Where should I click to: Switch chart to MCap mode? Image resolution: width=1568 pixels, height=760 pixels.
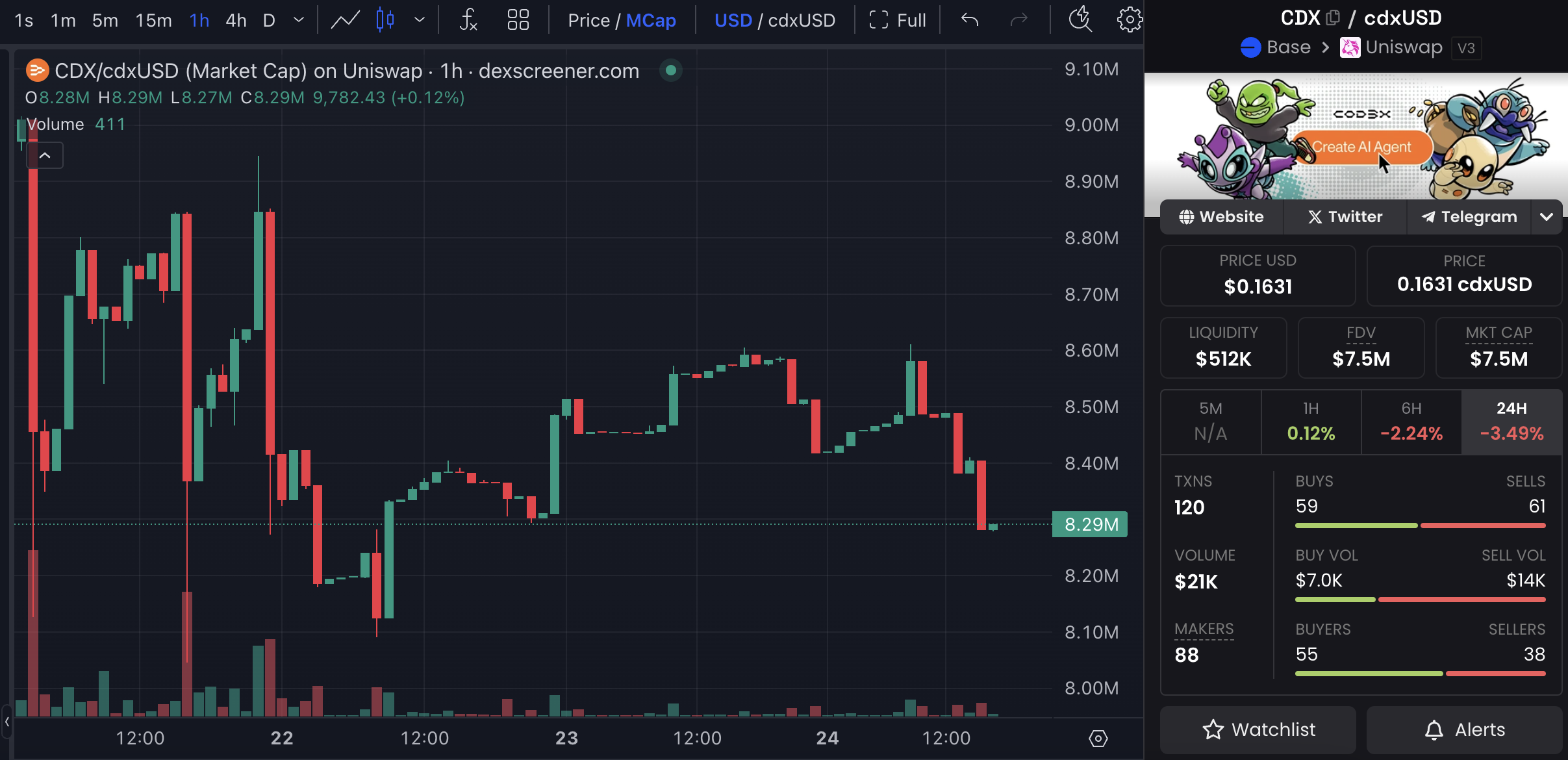click(651, 20)
